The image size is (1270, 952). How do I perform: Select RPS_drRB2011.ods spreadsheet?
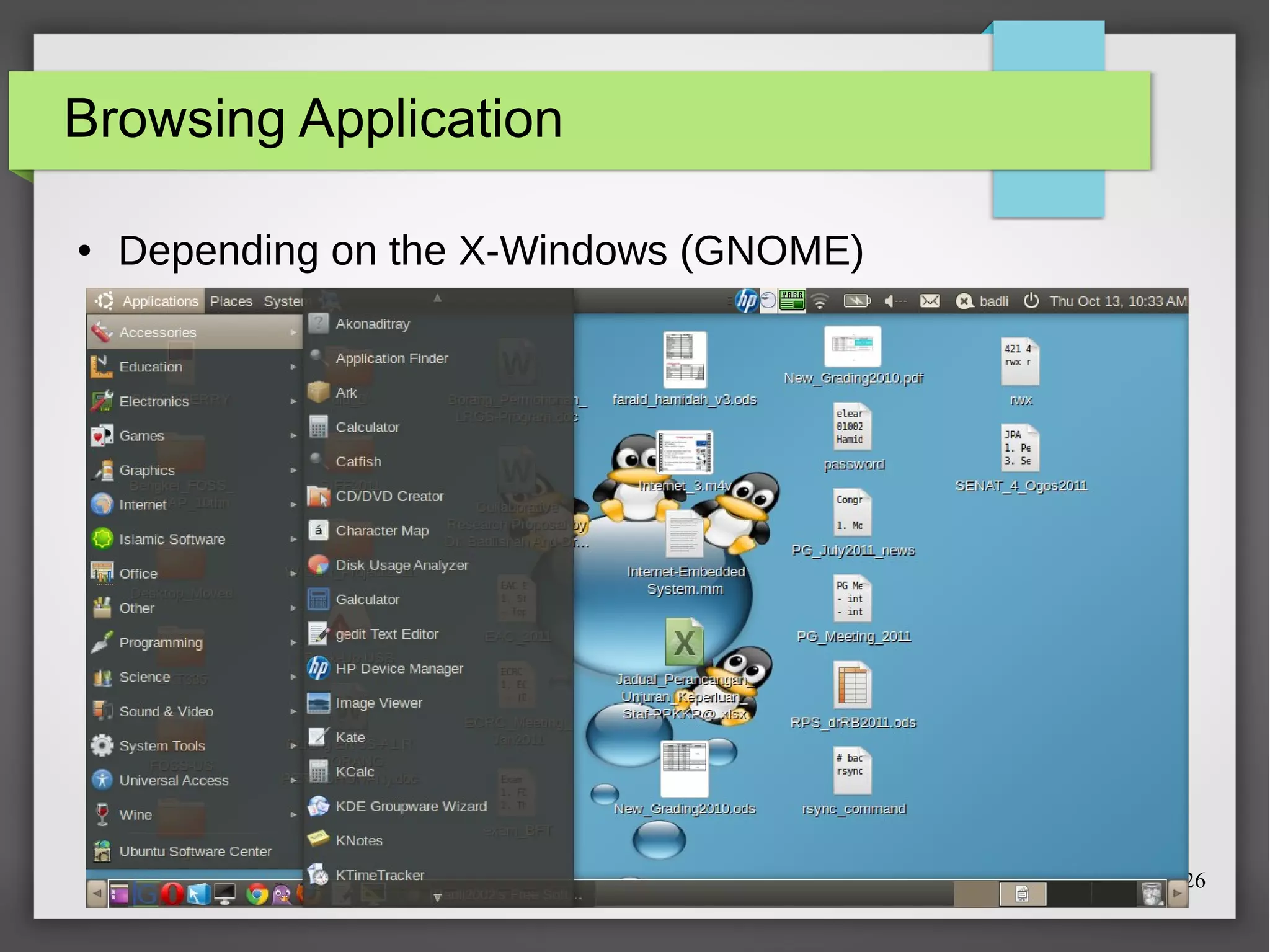tap(853, 695)
